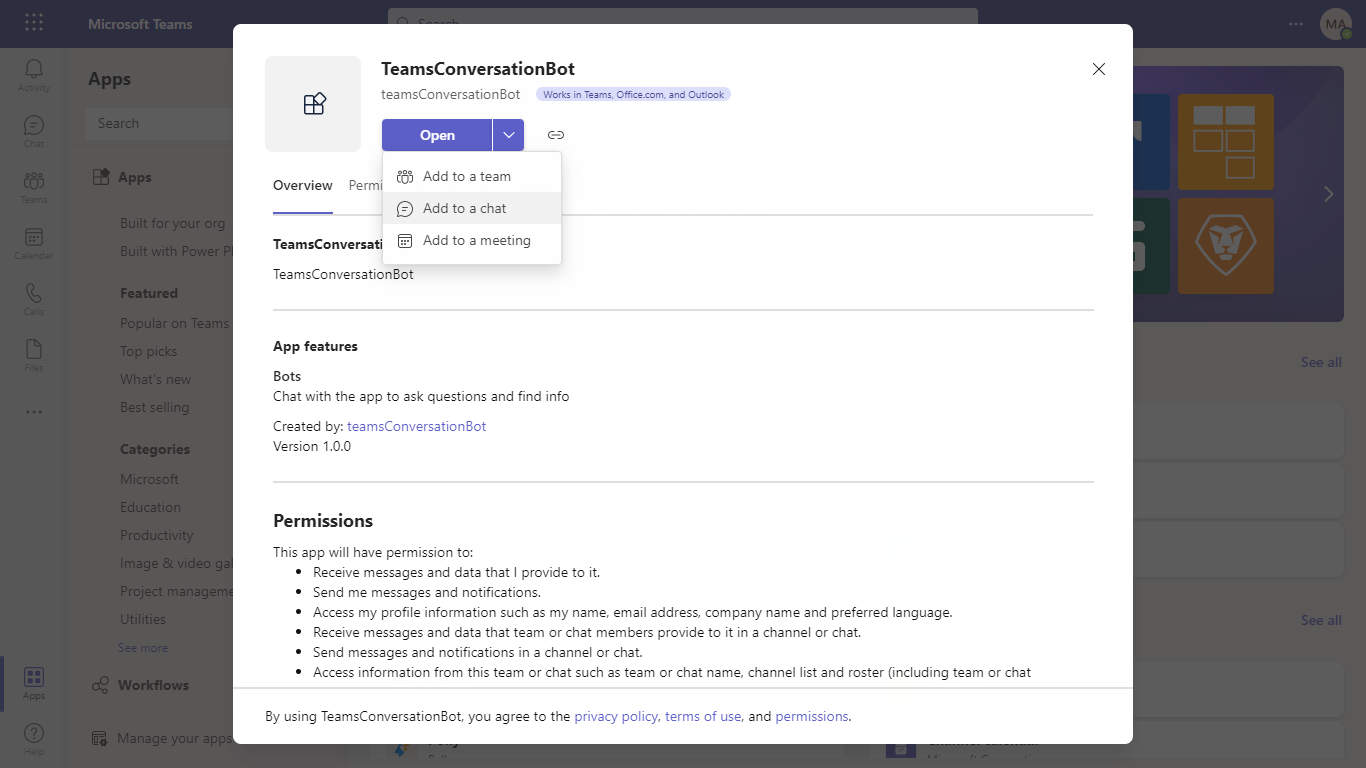Image resolution: width=1366 pixels, height=768 pixels.
Task: Expand the Open button dropdown arrow
Action: click(x=509, y=135)
